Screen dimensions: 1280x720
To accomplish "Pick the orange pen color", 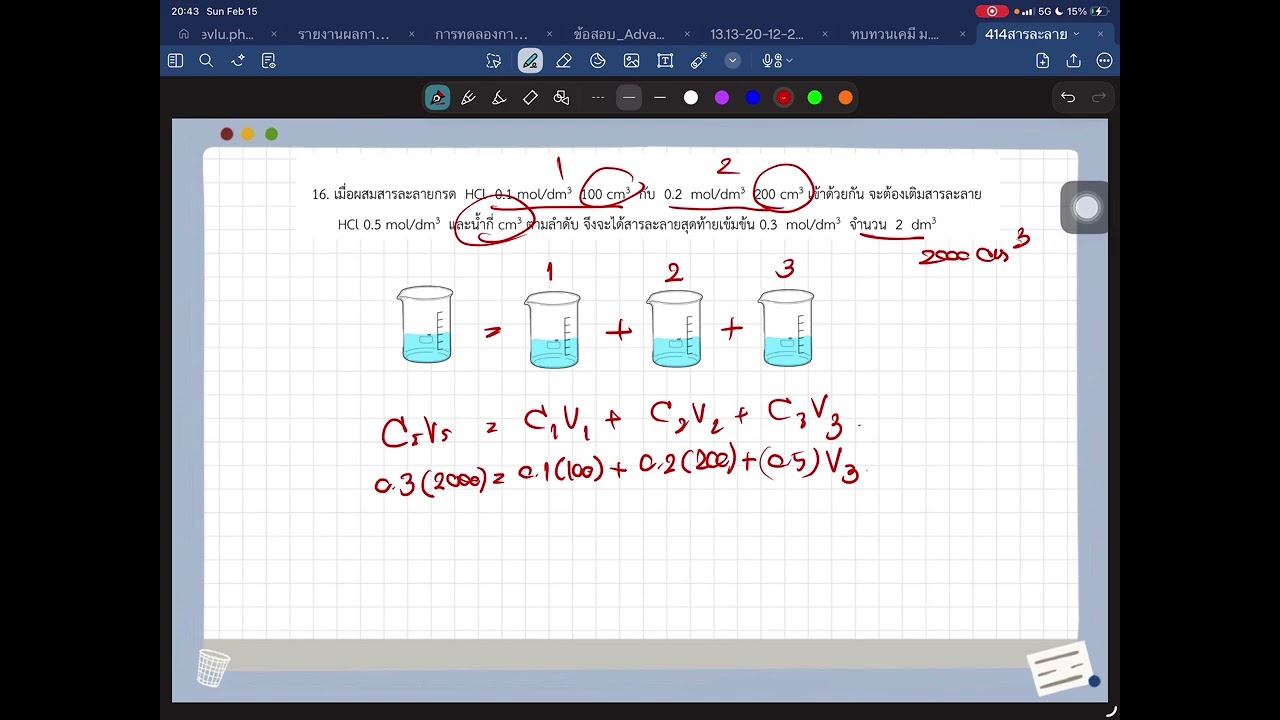I will point(846,97).
